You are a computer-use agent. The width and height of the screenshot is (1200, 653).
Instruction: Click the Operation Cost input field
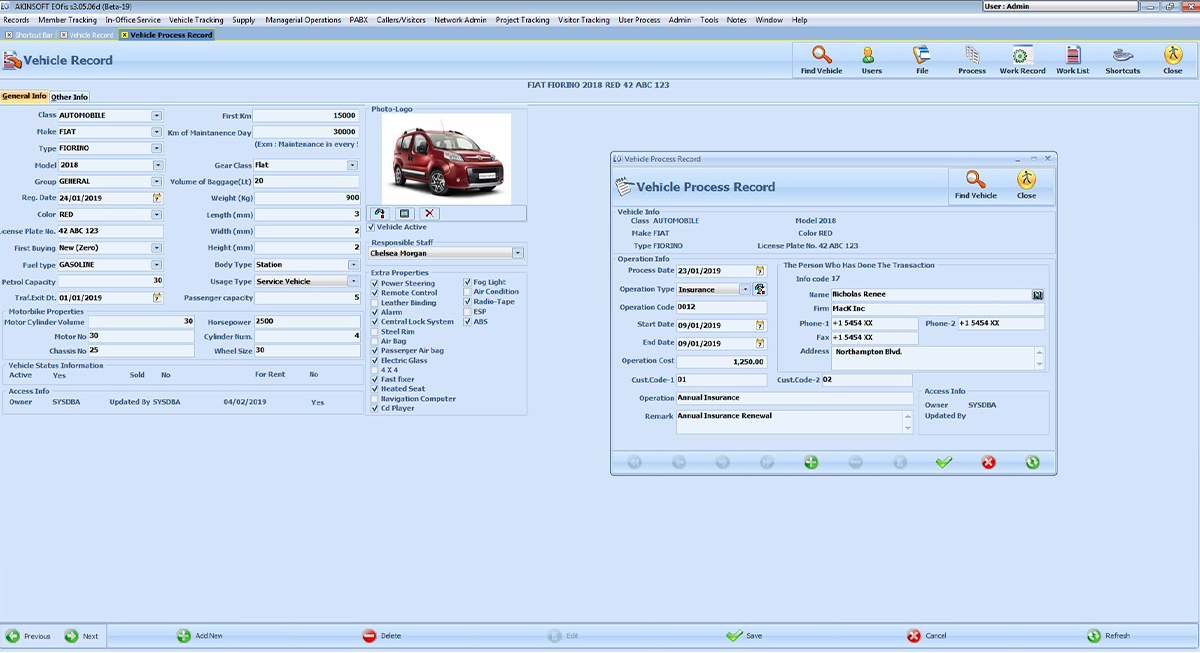tap(721, 361)
